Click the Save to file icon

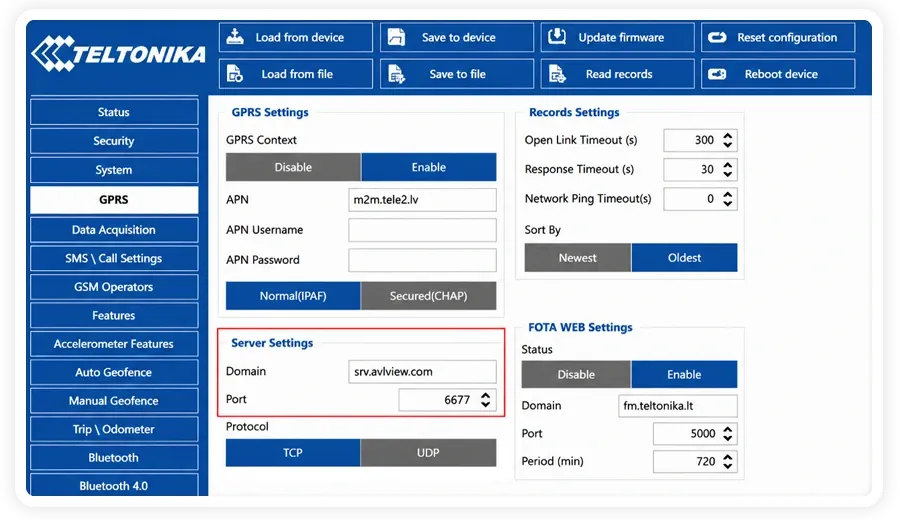click(x=396, y=73)
